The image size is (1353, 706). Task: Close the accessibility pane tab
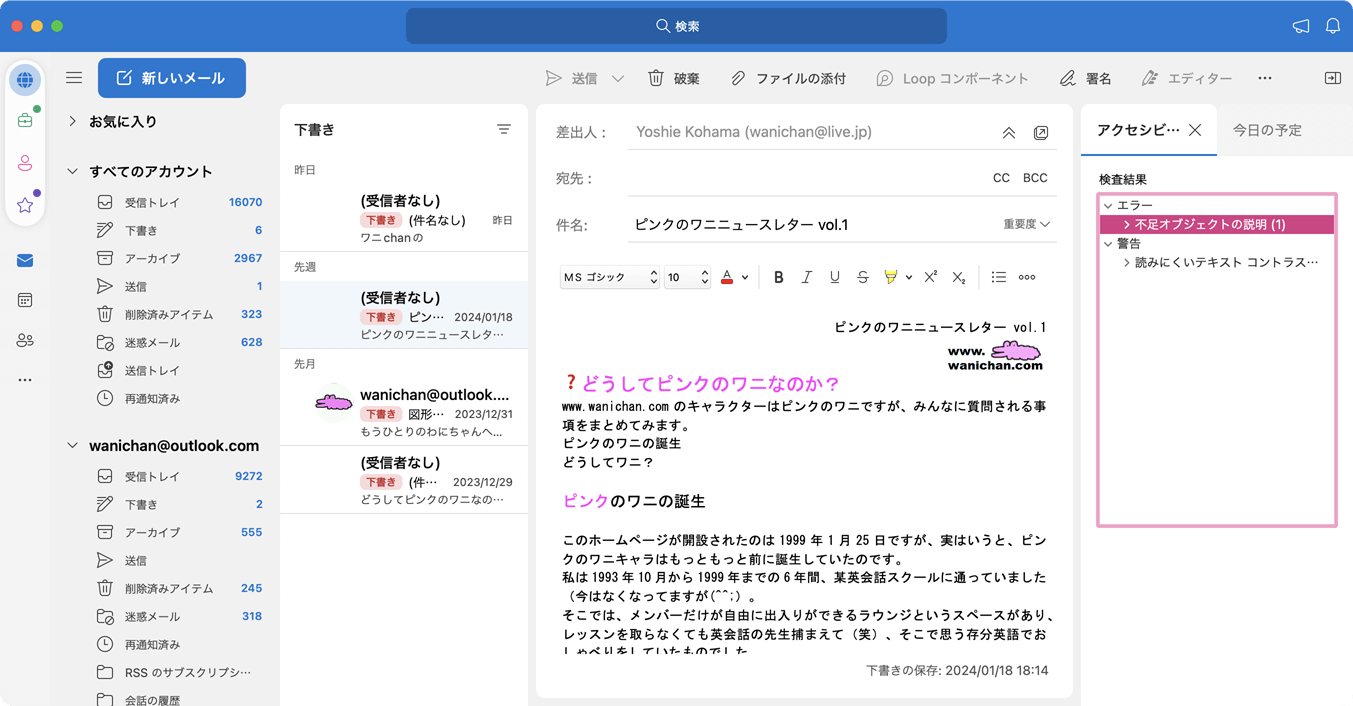[1195, 130]
